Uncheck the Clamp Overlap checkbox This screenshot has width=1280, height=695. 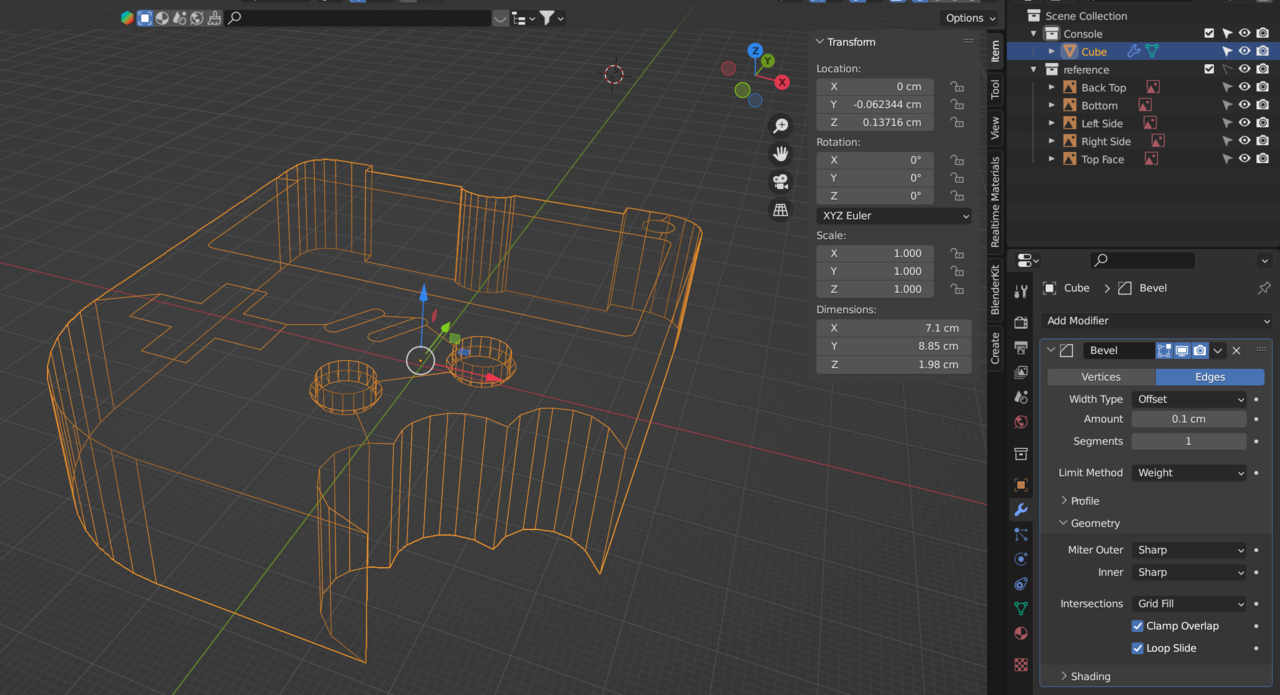pyautogui.click(x=1138, y=626)
